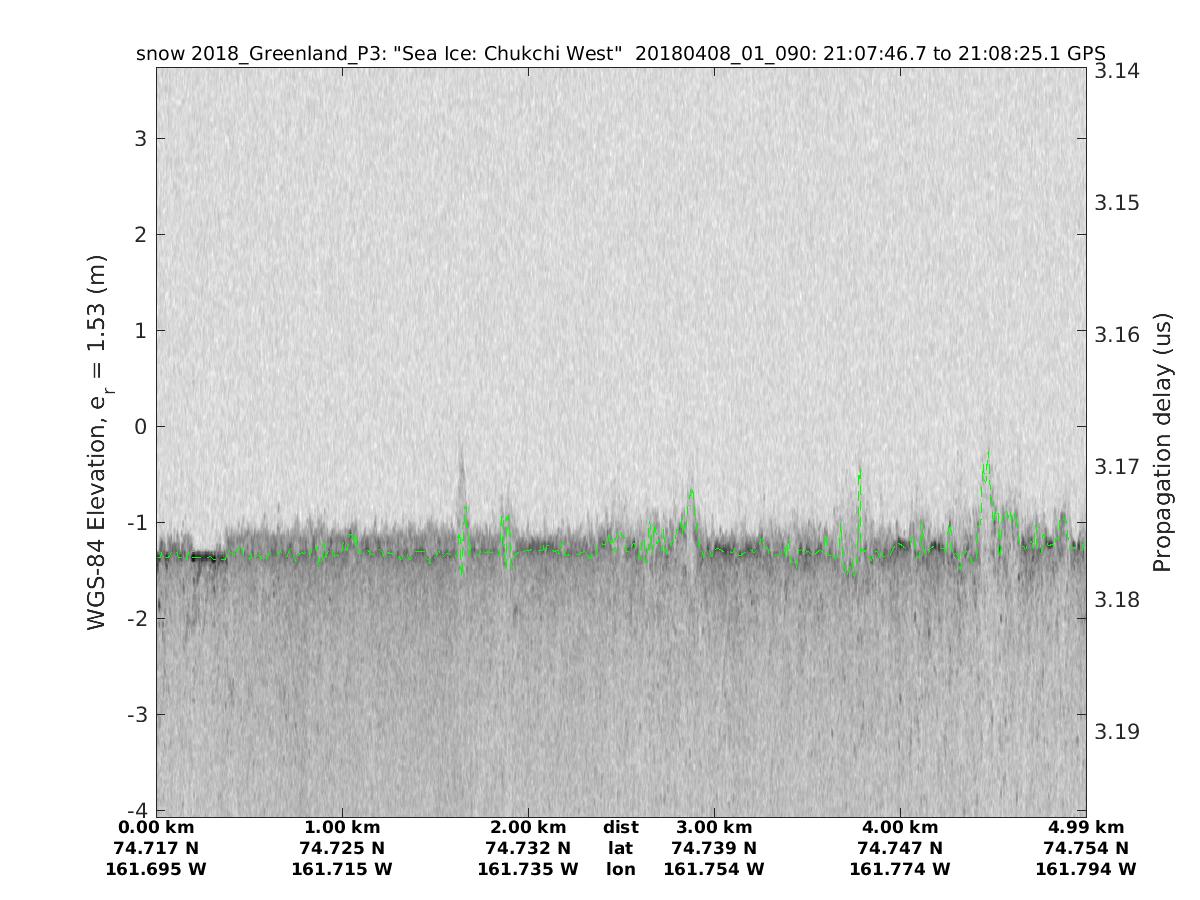The image size is (1200, 900).
Task: Click the plot title text at top
Action: [x=620, y=54]
